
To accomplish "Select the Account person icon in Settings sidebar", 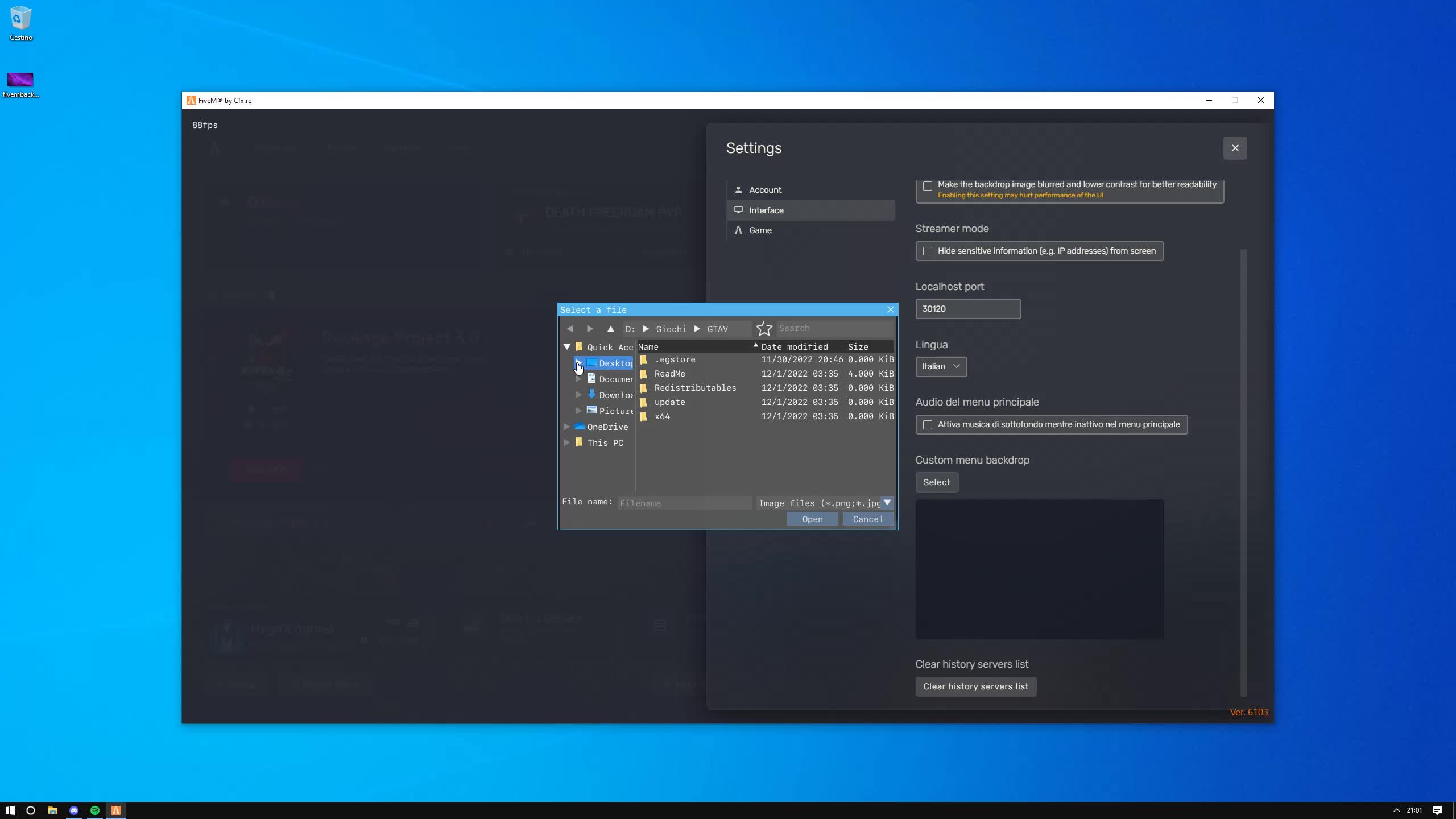I will 738,189.
